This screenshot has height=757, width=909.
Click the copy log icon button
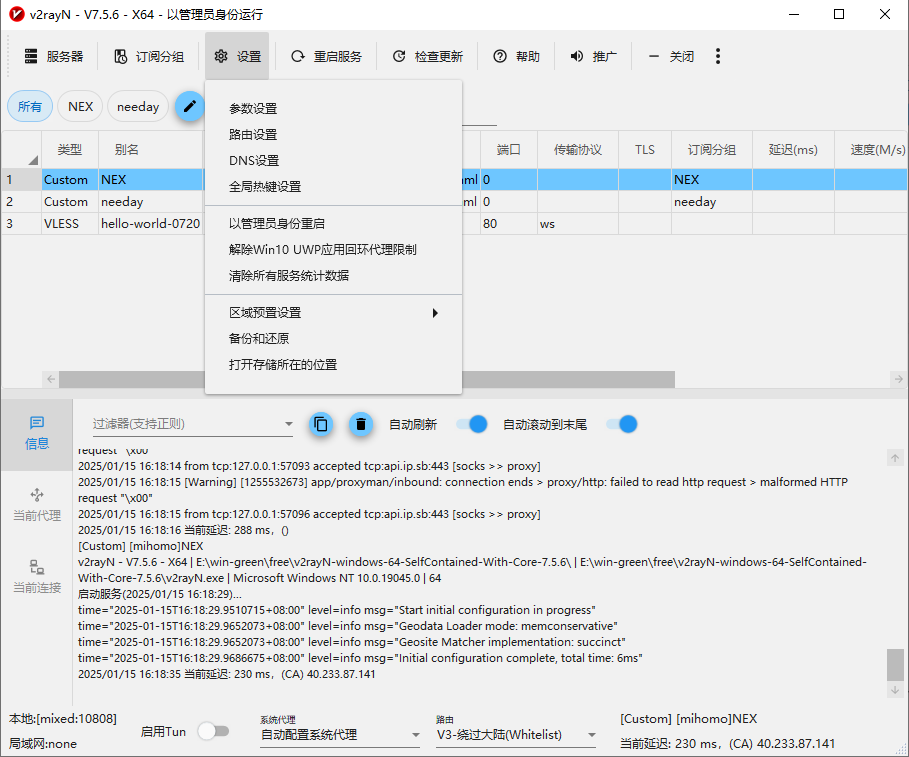pos(320,424)
